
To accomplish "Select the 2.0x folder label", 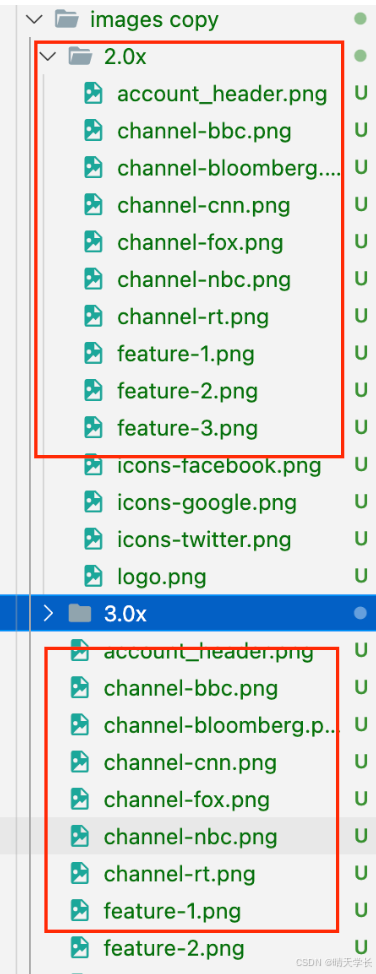I will (x=125, y=57).
